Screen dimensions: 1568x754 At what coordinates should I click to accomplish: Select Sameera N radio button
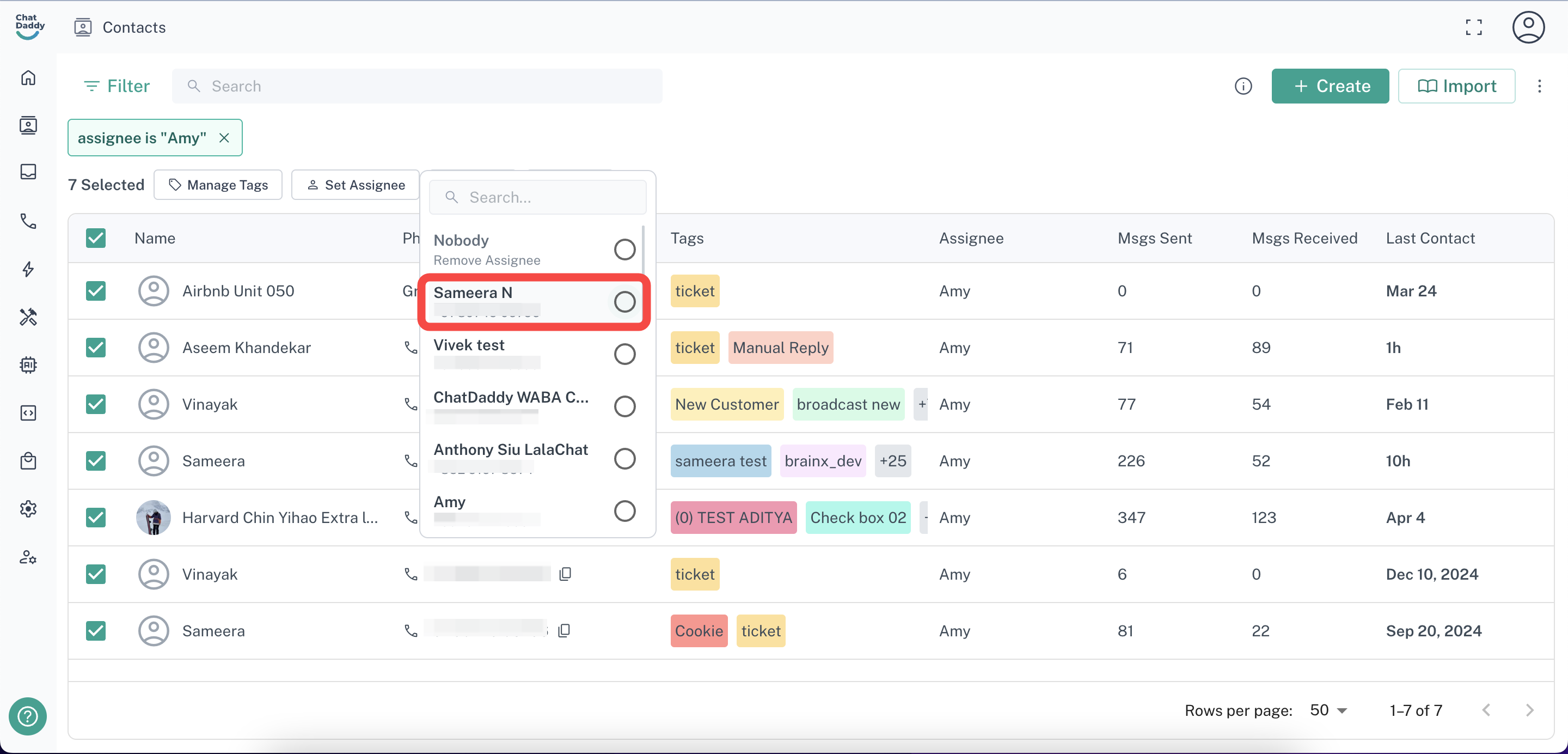(x=624, y=302)
